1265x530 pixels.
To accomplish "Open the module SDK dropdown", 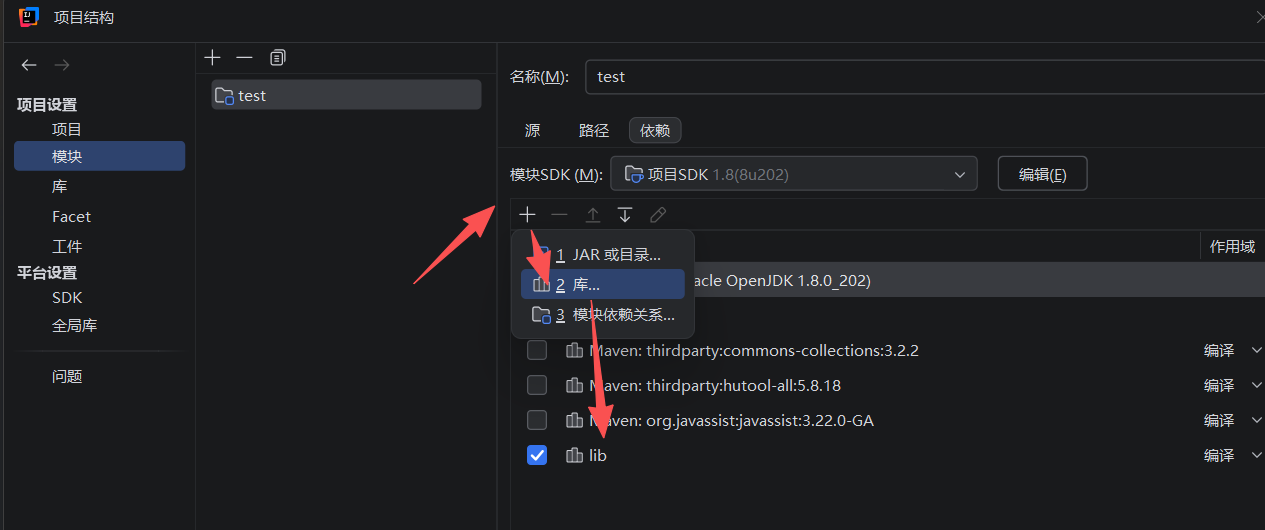I will click(793, 174).
